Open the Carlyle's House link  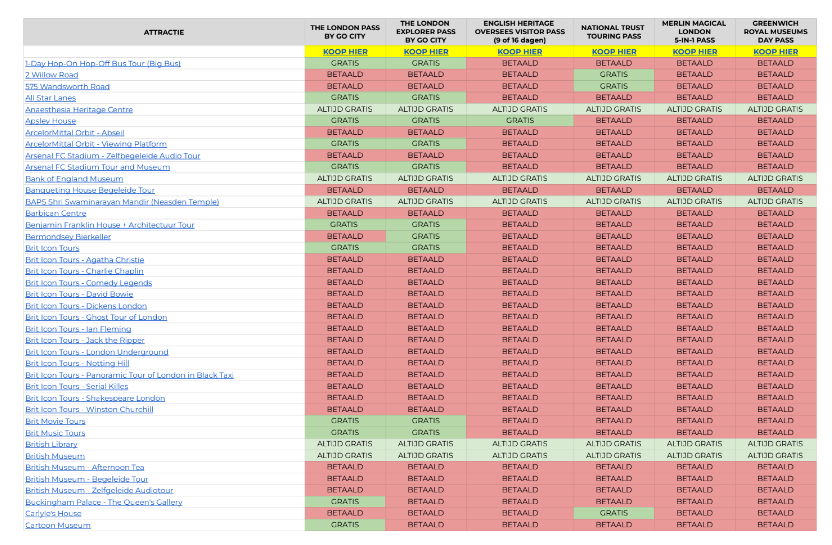tap(53, 514)
